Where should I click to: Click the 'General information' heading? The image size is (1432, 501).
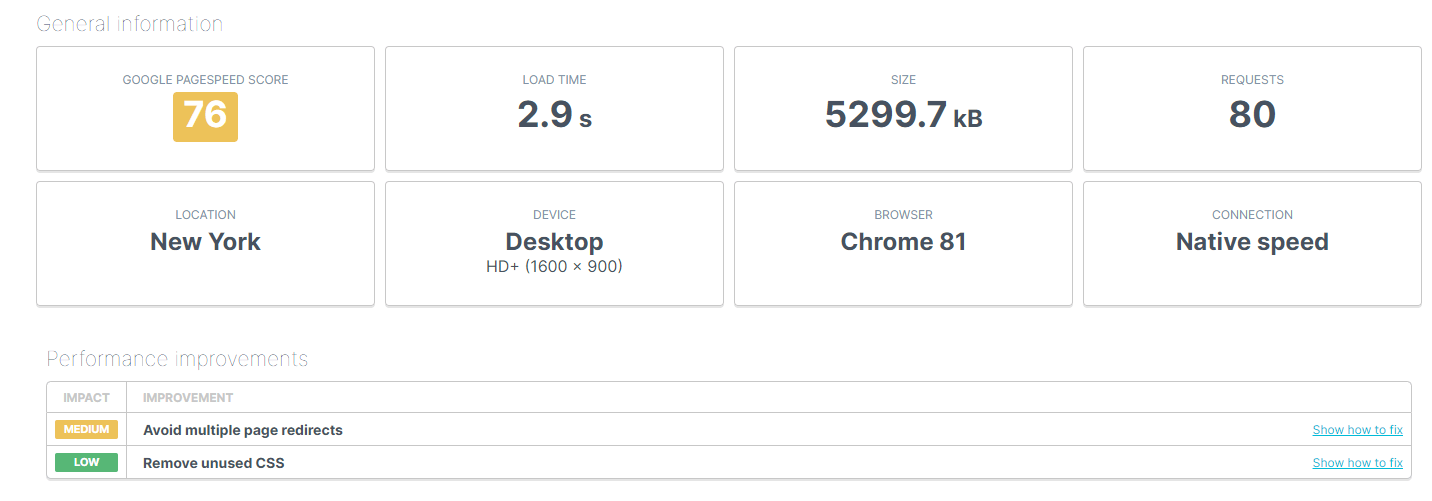[x=130, y=24]
